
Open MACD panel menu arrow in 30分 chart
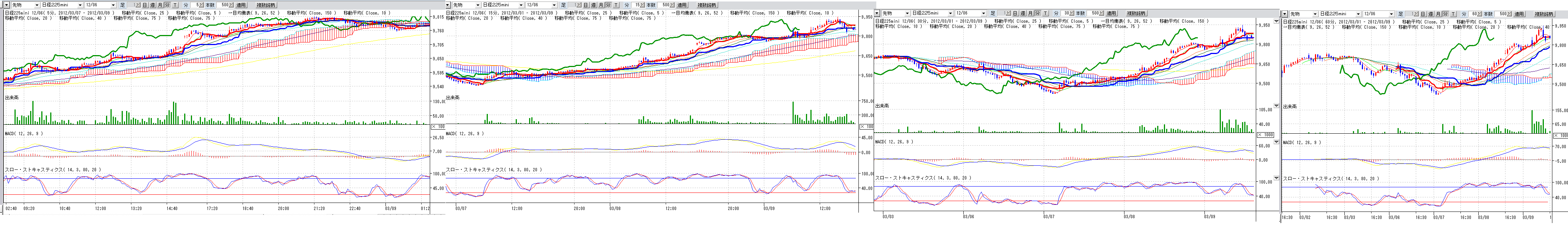pyautogui.click(x=1276, y=142)
